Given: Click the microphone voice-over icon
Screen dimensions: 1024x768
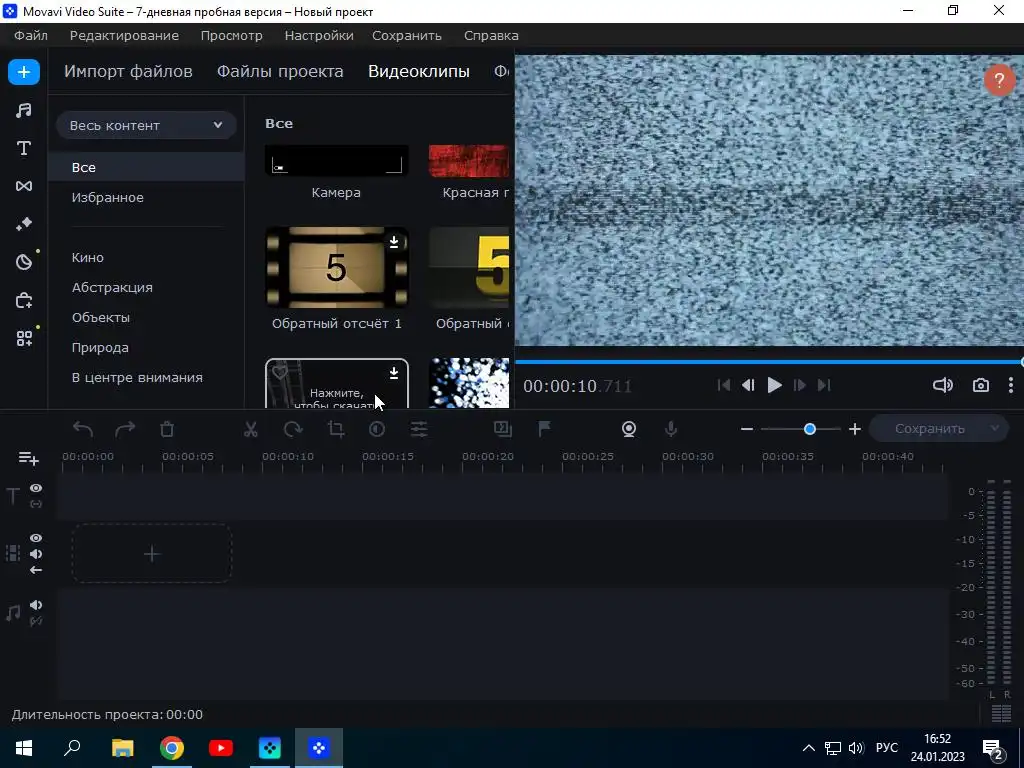Looking at the screenshot, I should (671, 429).
